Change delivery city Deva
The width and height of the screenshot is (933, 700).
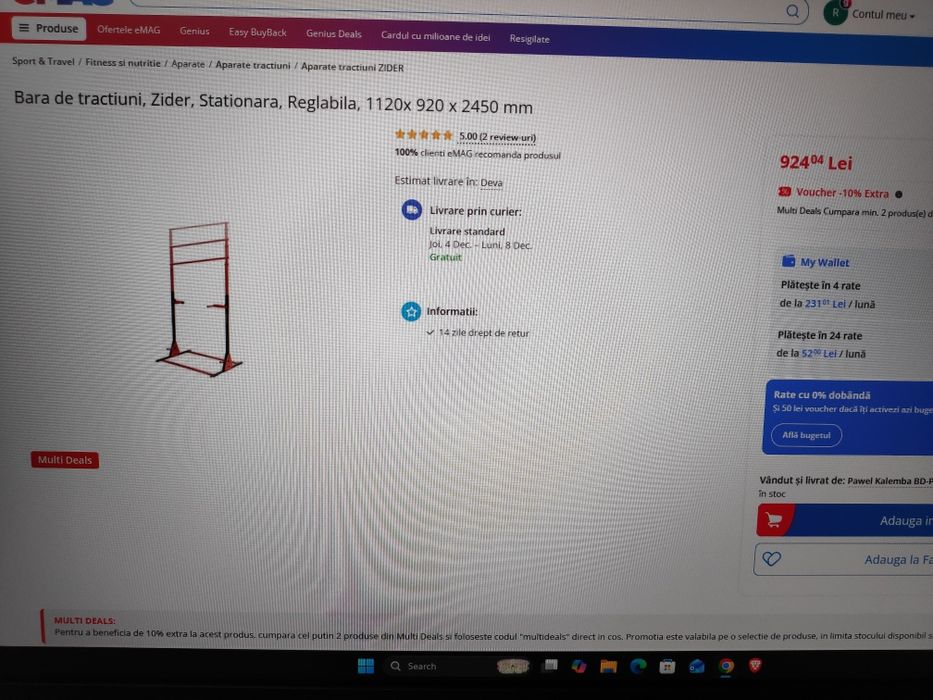[491, 183]
